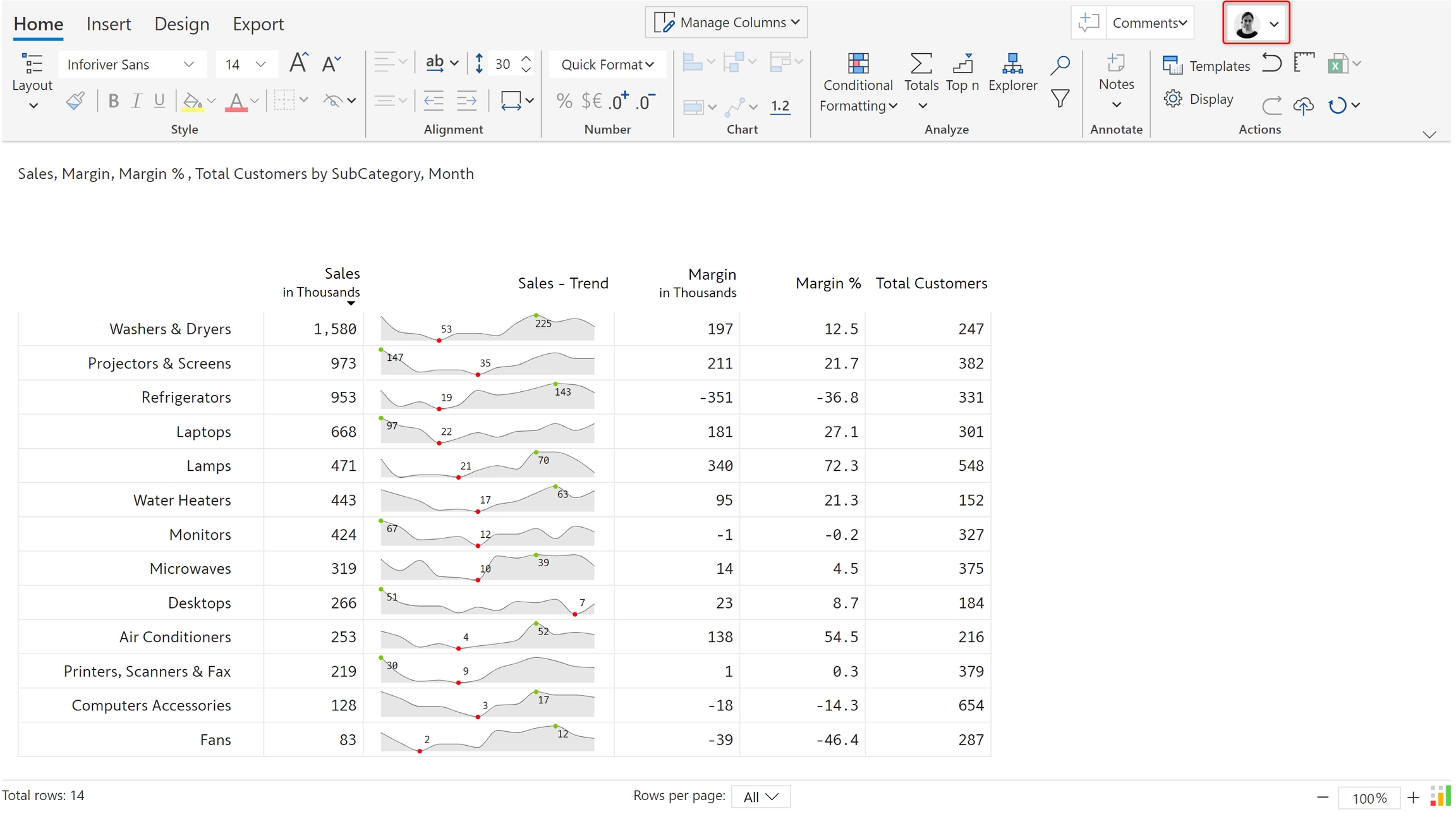Open the search magnifier tool

coord(1060,64)
